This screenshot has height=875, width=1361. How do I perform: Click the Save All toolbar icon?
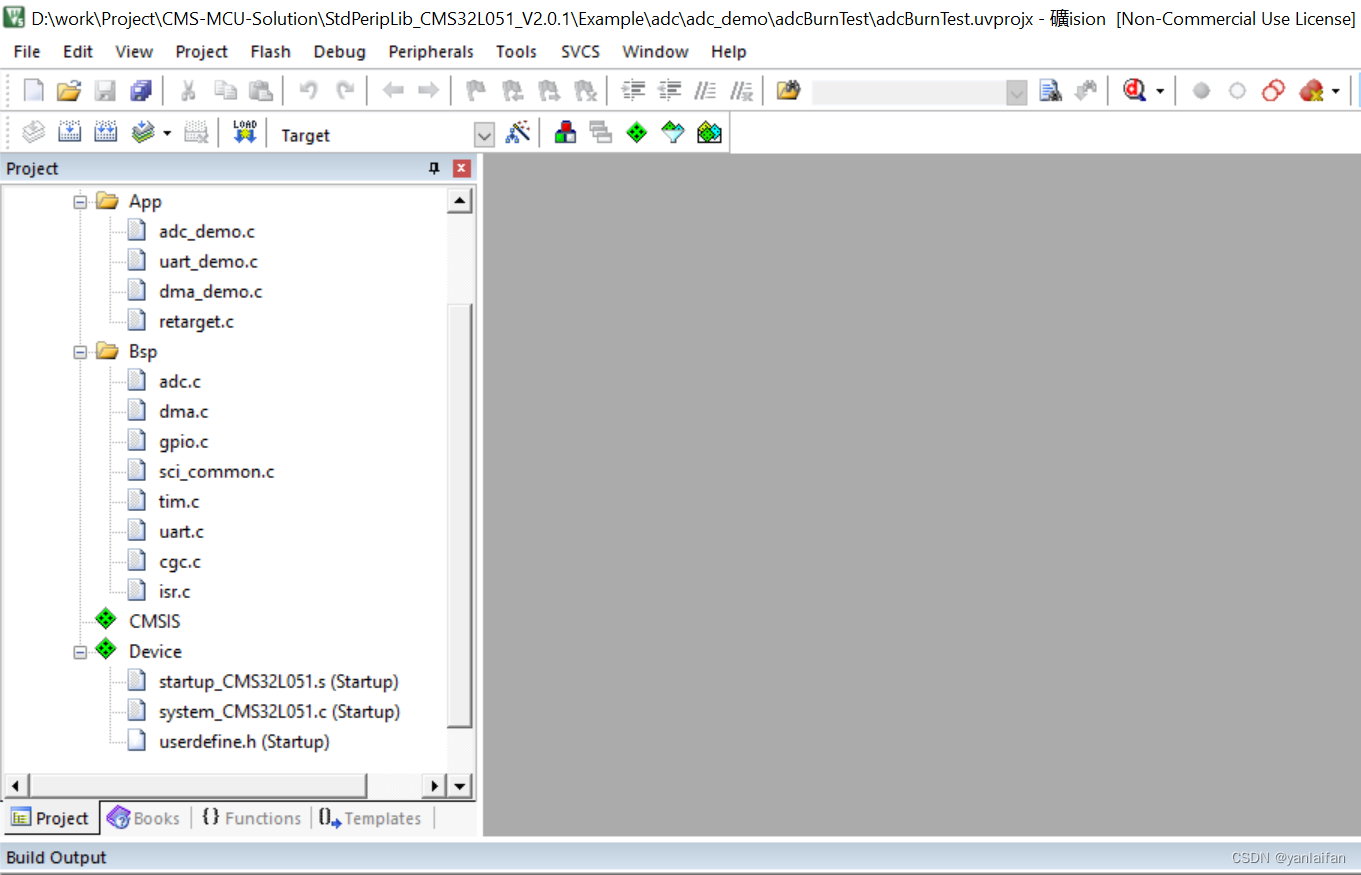[x=141, y=91]
